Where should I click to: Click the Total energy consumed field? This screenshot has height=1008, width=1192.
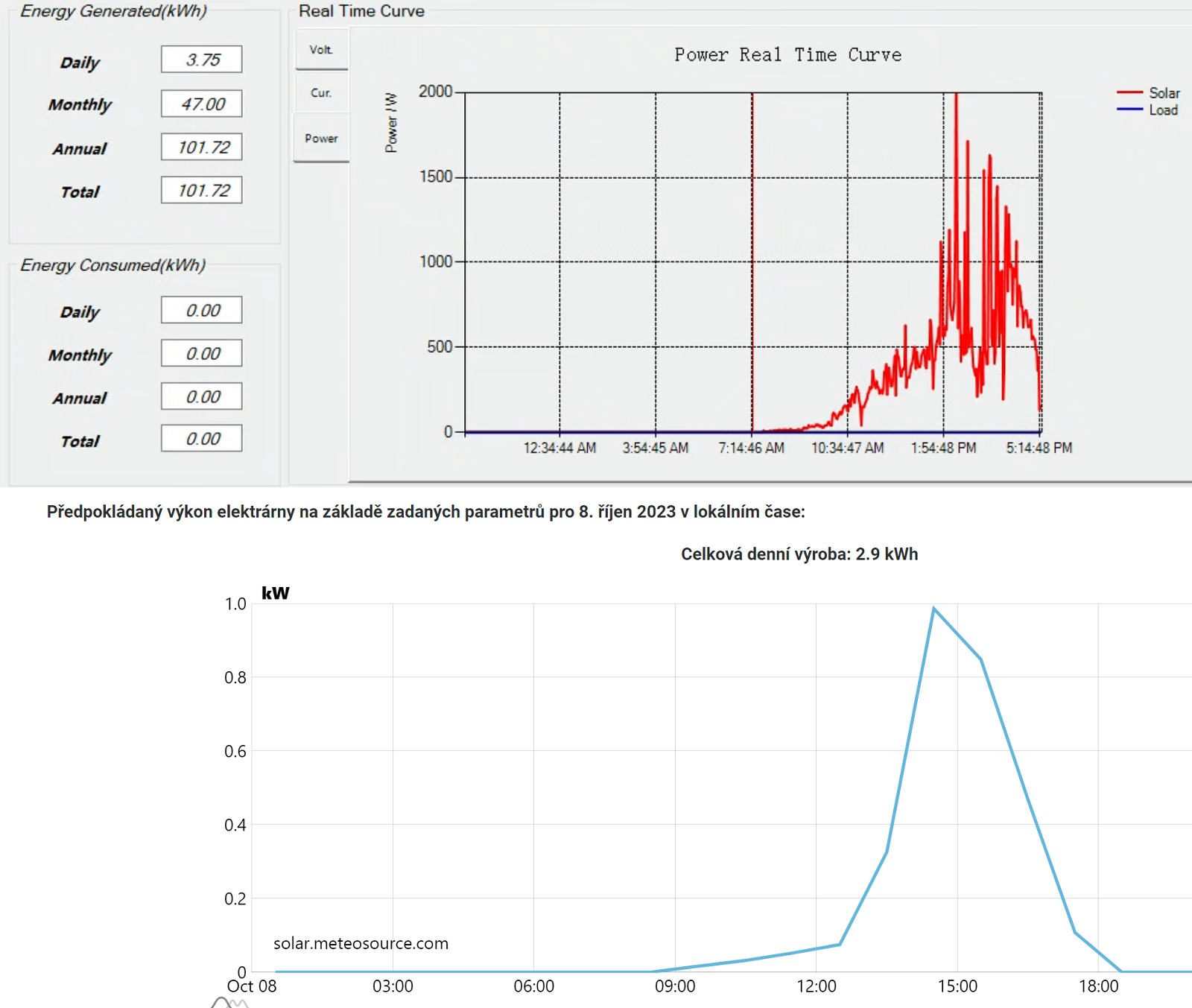[x=202, y=439]
